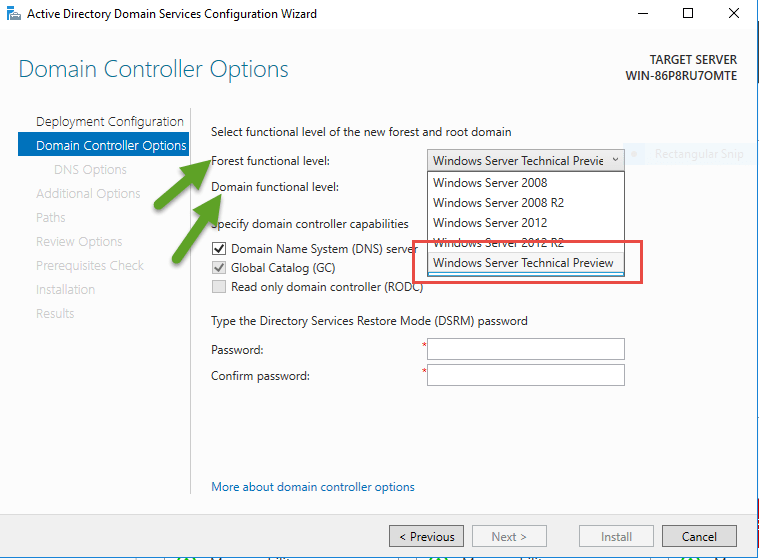Open More about domain controller options link
759x560 pixels.
[313, 487]
